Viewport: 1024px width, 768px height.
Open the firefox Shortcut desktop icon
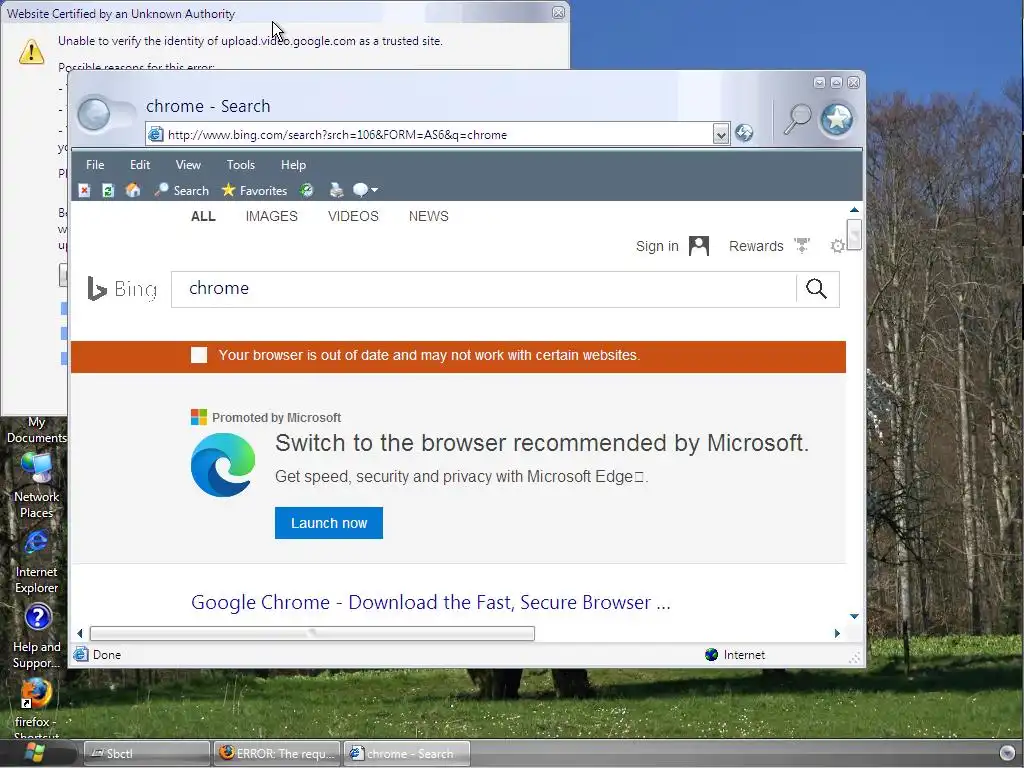[37, 709]
